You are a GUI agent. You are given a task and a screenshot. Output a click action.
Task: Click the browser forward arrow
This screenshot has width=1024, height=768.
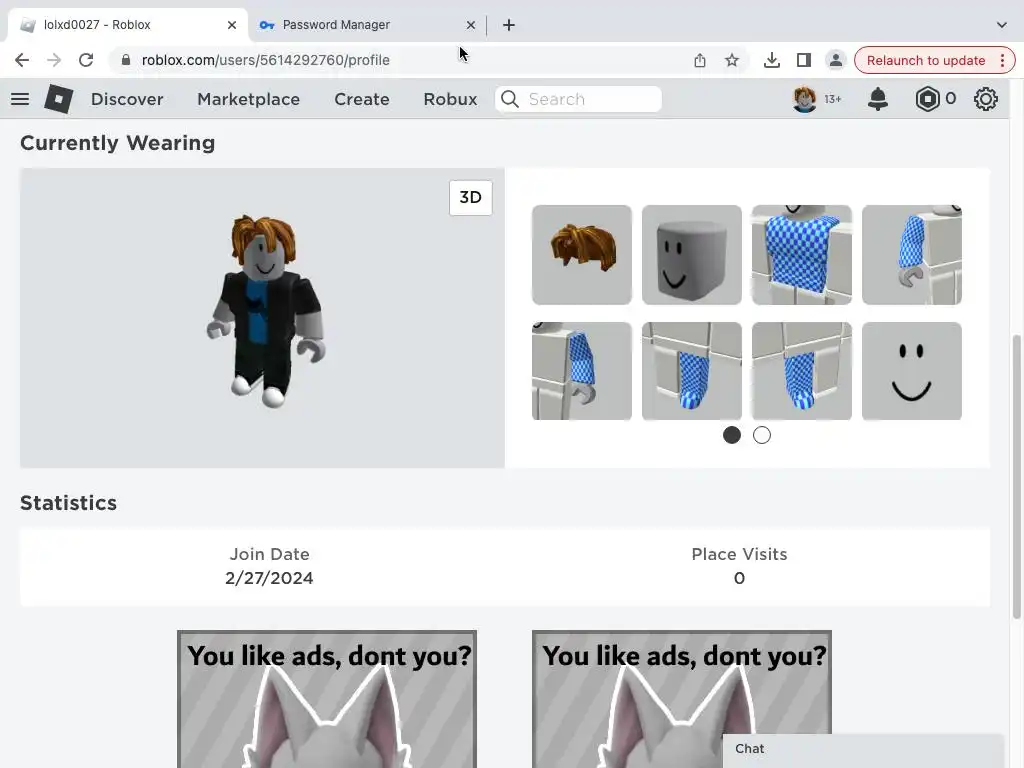54,60
